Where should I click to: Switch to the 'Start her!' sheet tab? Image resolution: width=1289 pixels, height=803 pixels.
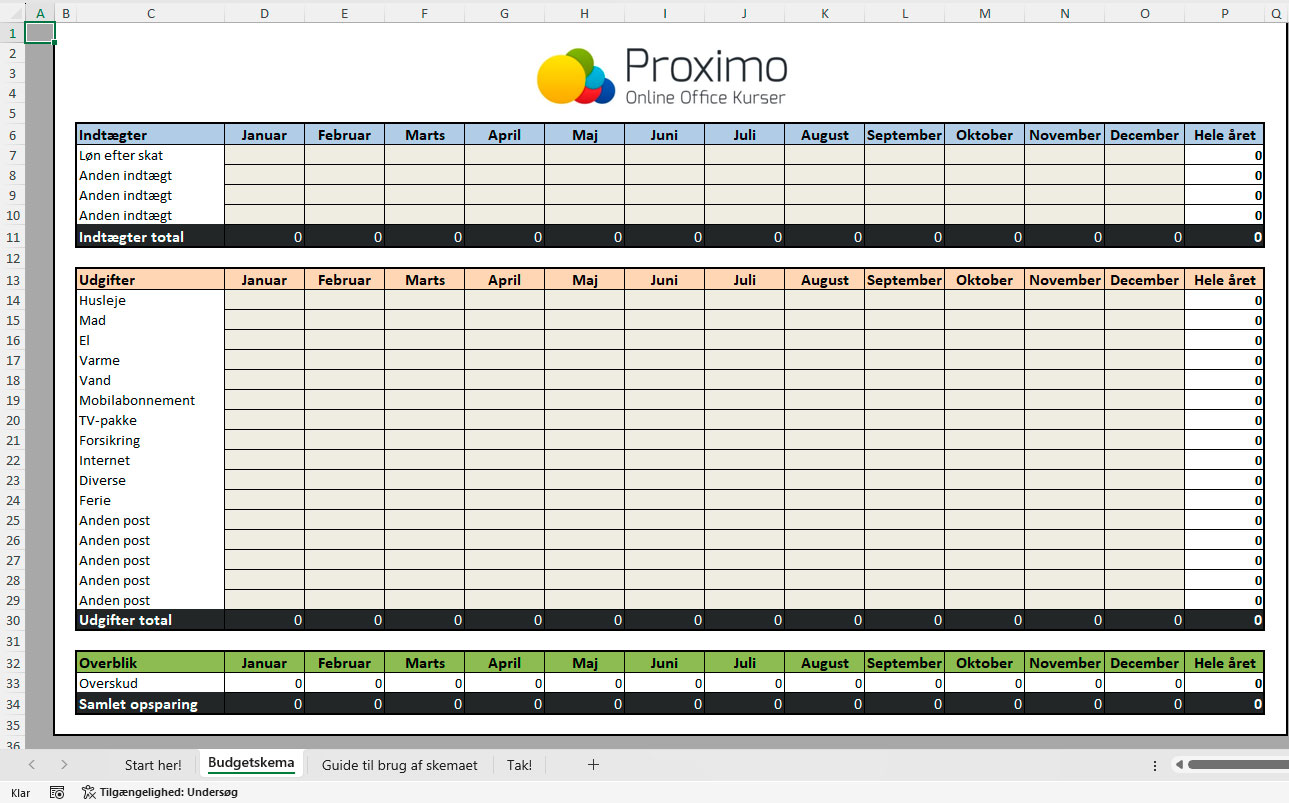pyautogui.click(x=152, y=764)
